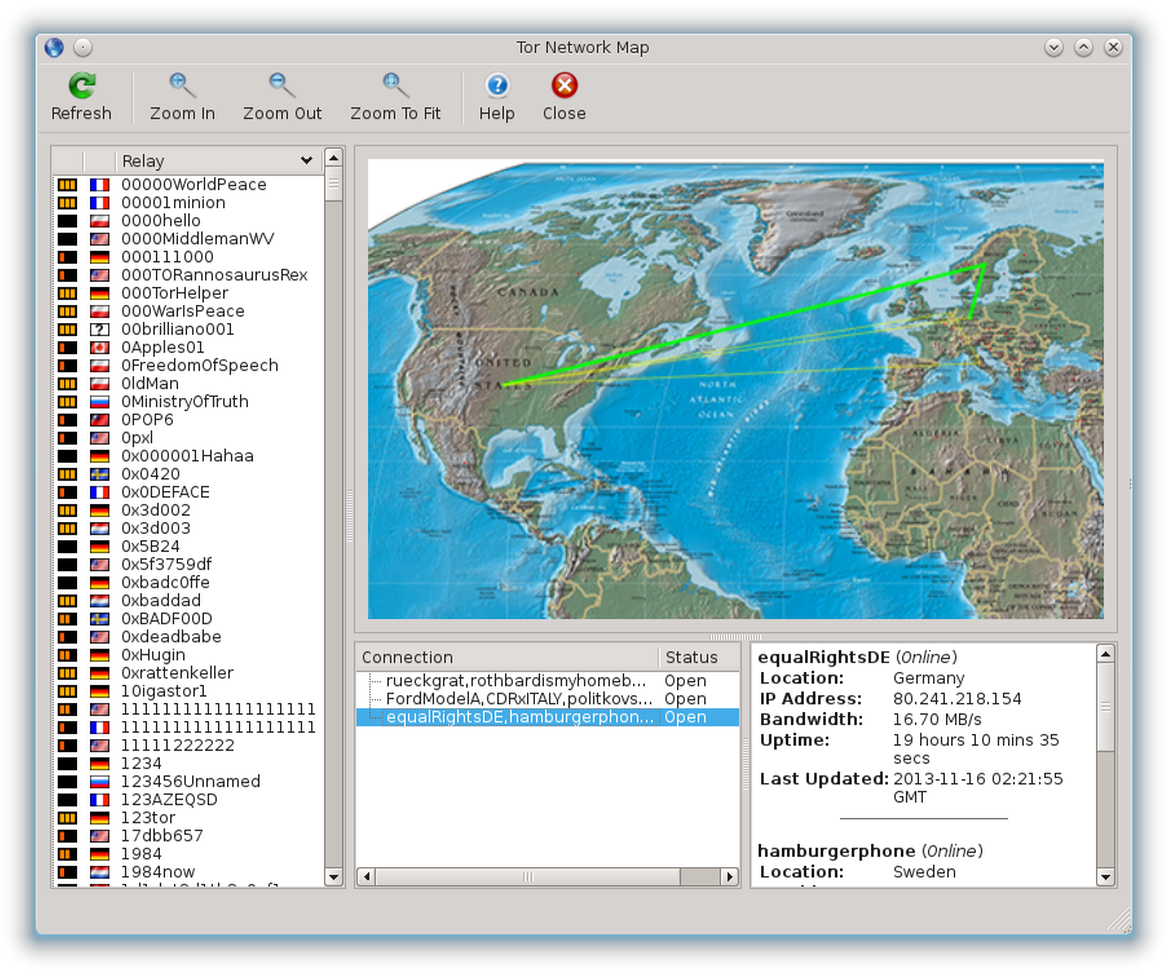1167x972 pixels.
Task: Select relay 000TORannosaurusRex
Action: pyautogui.click(x=214, y=275)
